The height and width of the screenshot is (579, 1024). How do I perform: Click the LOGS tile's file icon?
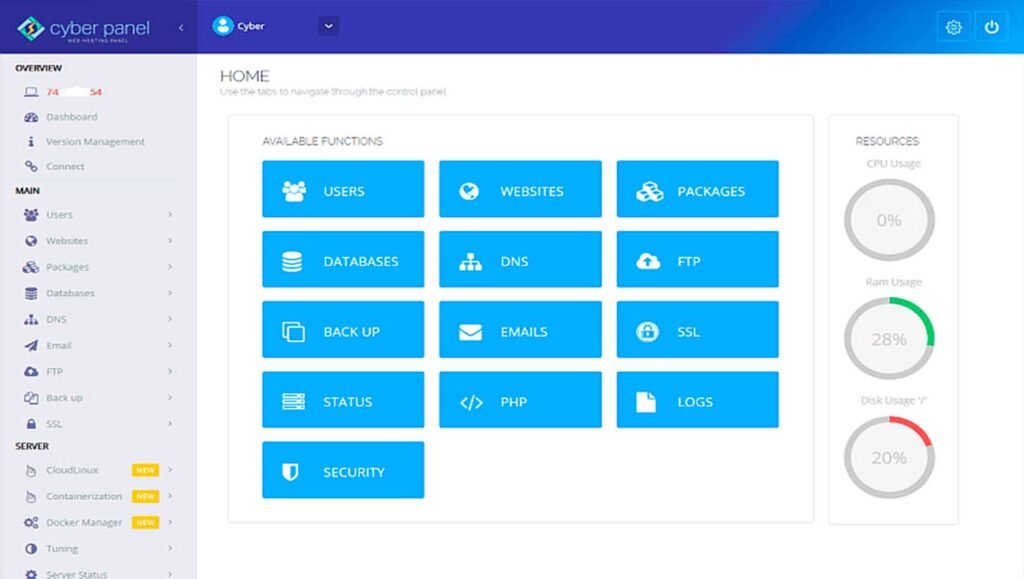click(646, 401)
